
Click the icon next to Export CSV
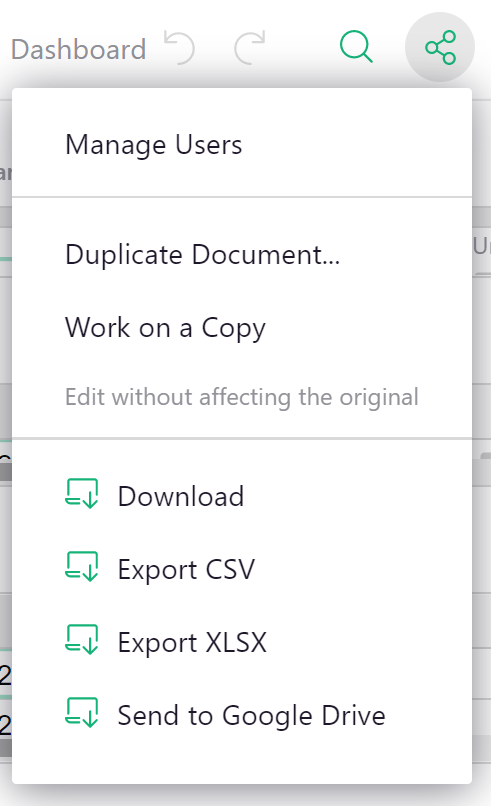82,566
